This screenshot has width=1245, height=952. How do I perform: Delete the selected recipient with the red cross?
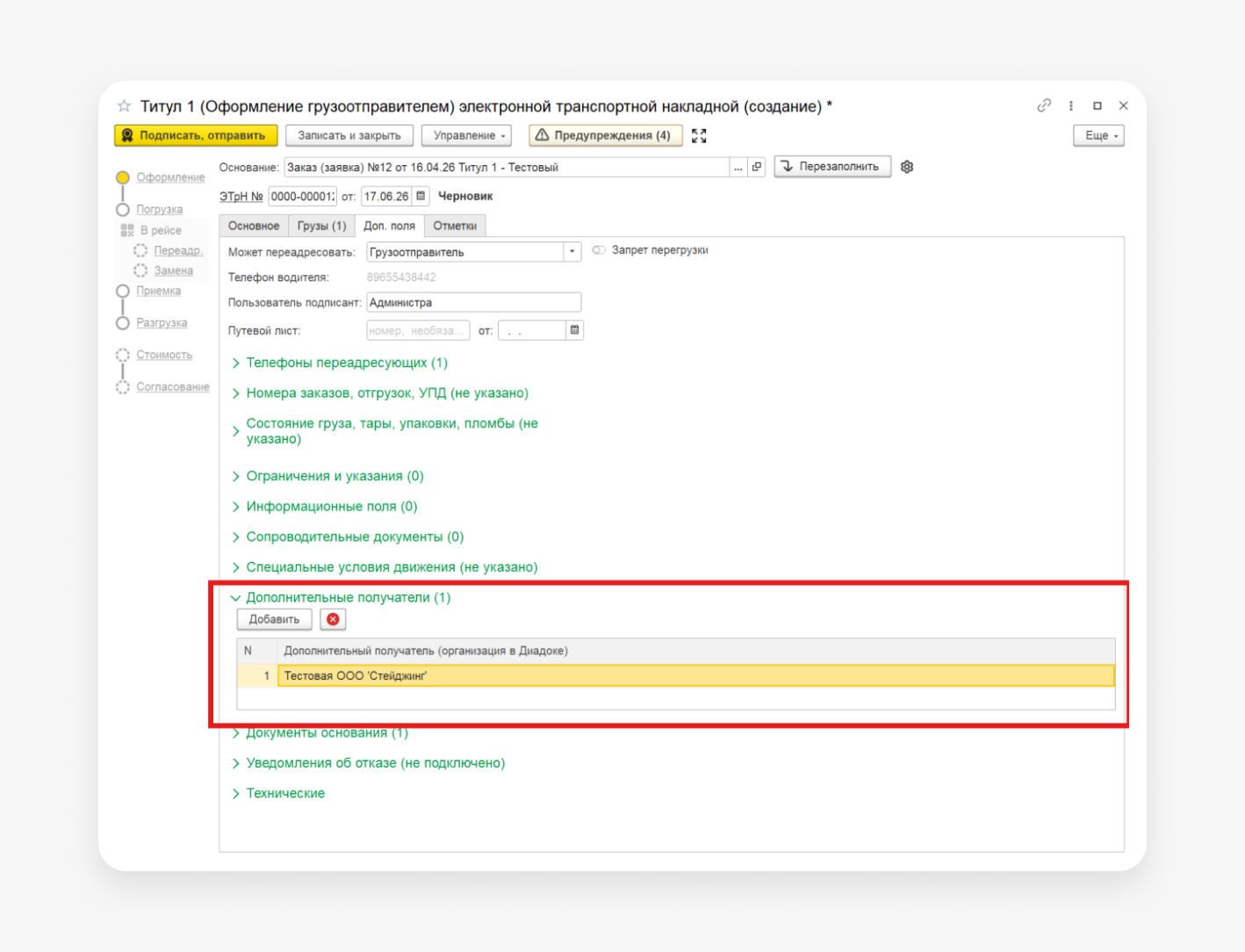[333, 619]
